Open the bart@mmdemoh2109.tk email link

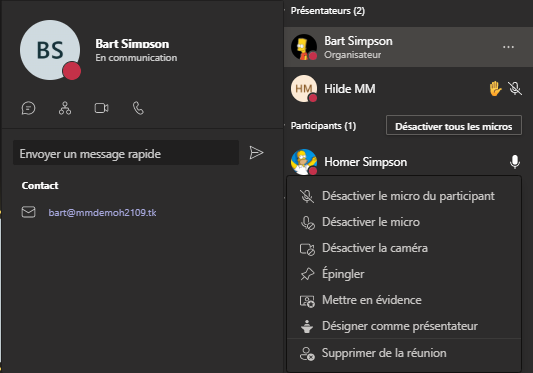[102, 213]
